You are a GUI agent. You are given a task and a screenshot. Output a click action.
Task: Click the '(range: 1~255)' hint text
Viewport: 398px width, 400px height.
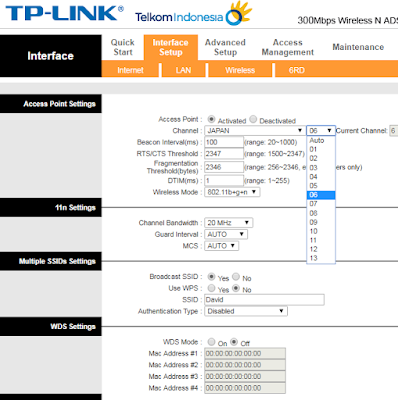(267, 181)
